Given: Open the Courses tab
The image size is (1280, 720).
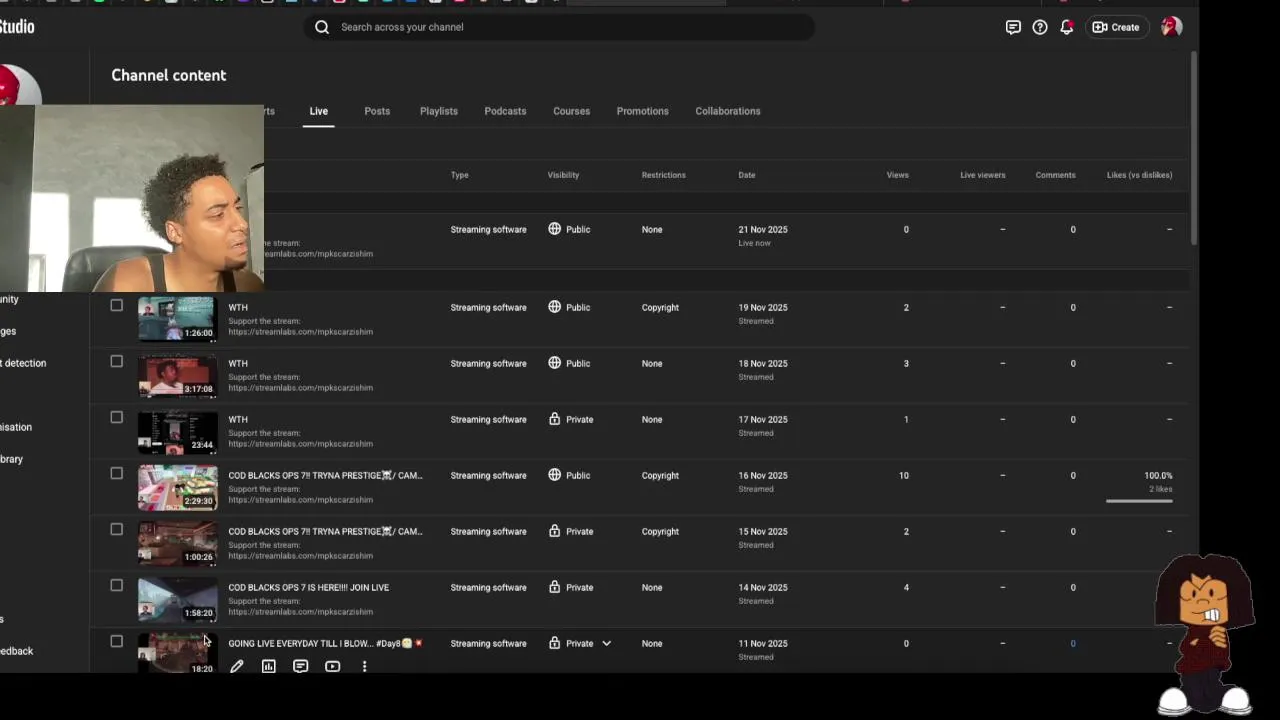Looking at the screenshot, I should point(572,111).
